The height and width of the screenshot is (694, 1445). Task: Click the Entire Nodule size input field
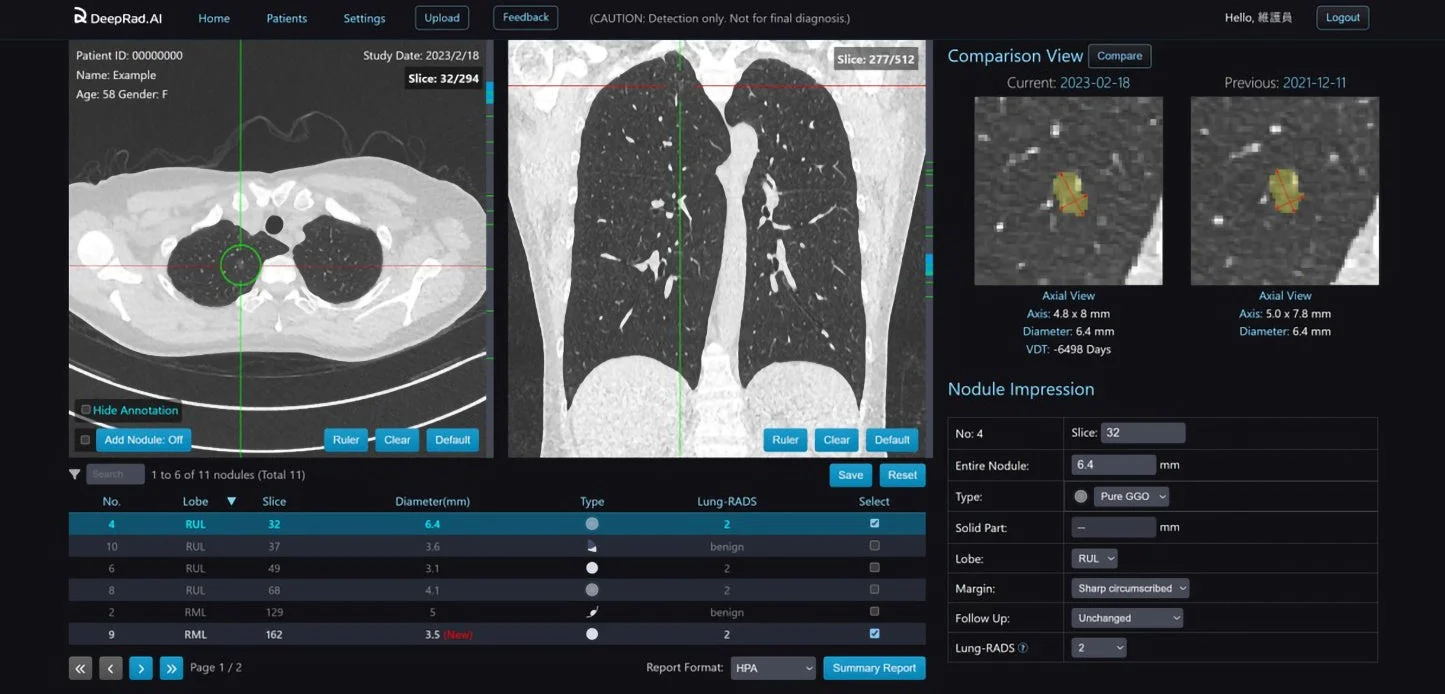click(x=1113, y=465)
